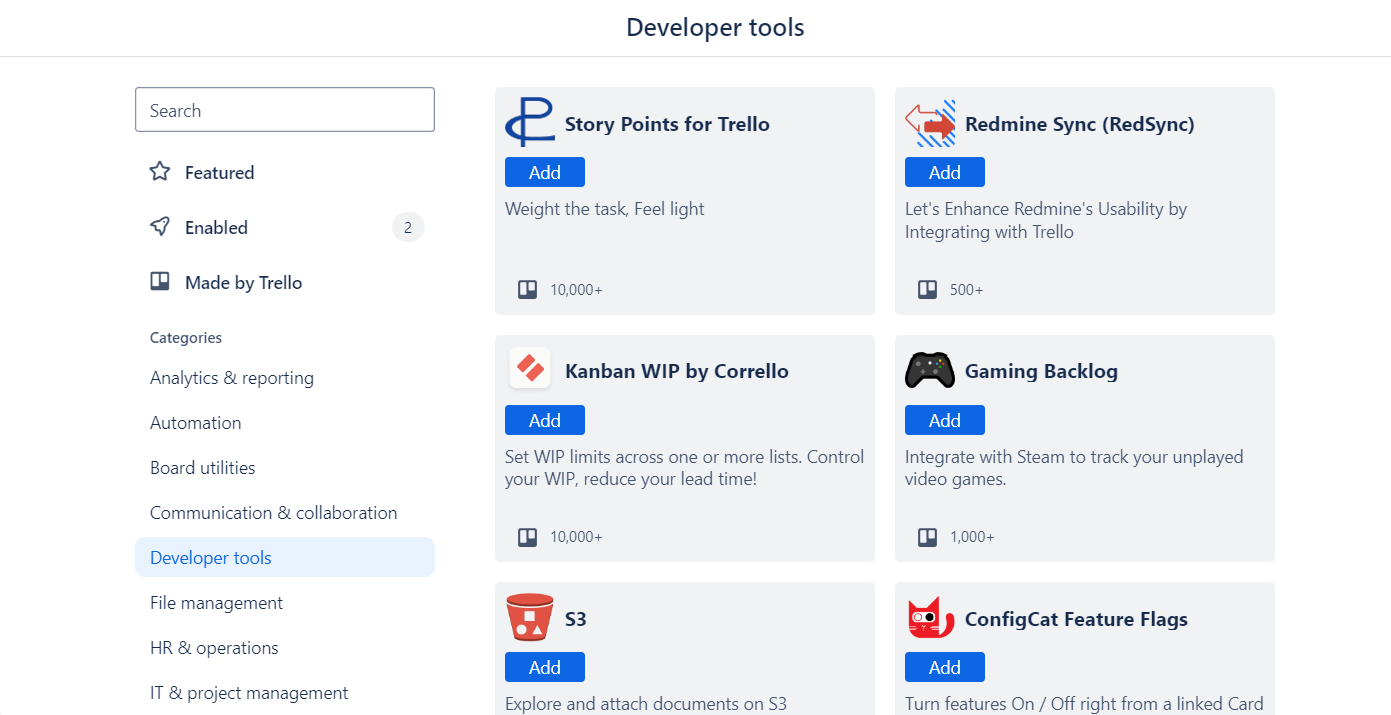Screen dimensions: 1391x715
Task: Add the Redmine Sync (RedSync) Power-Up
Action: tap(945, 172)
